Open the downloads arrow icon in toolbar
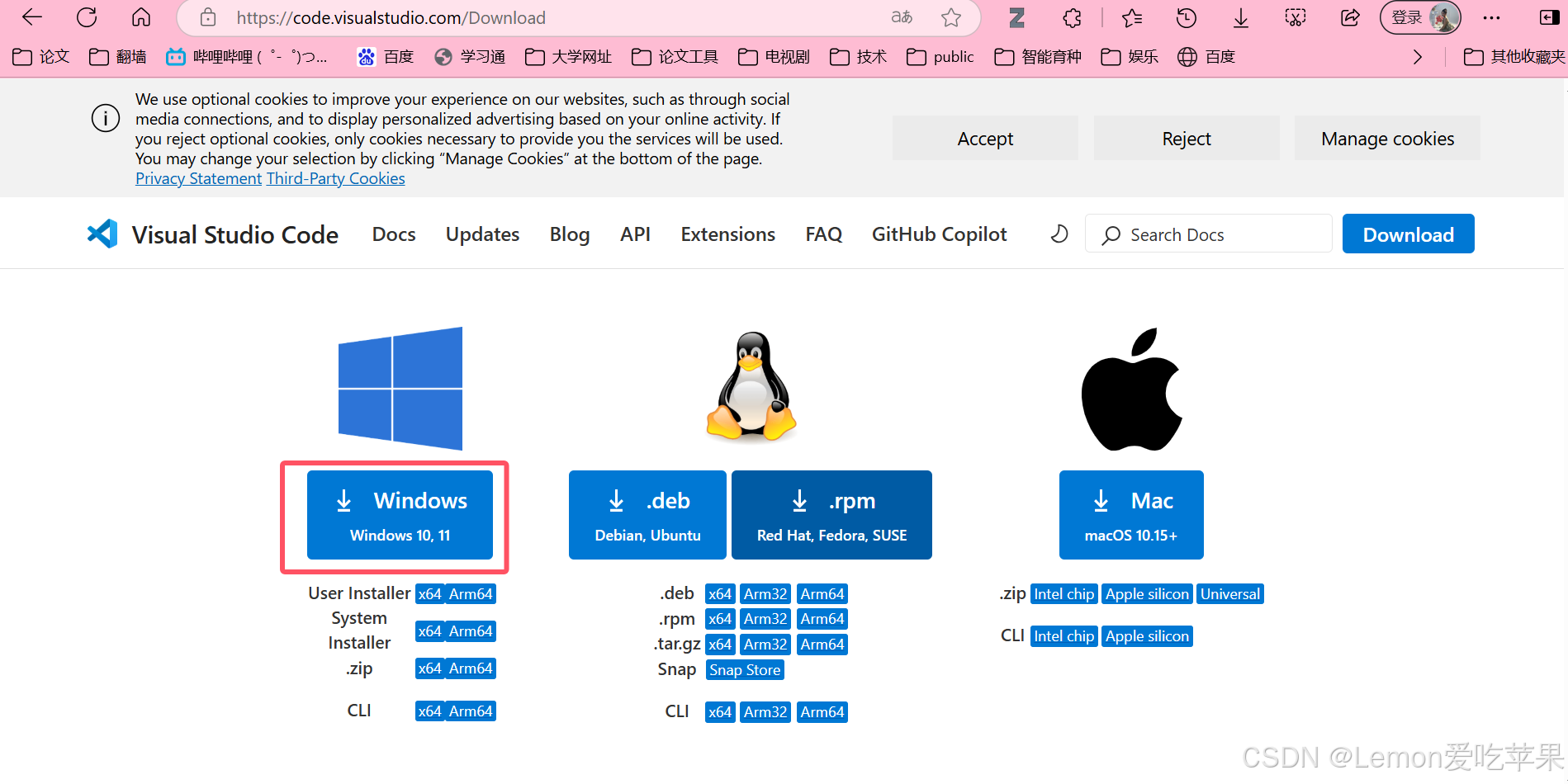 pyautogui.click(x=1241, y=17)
